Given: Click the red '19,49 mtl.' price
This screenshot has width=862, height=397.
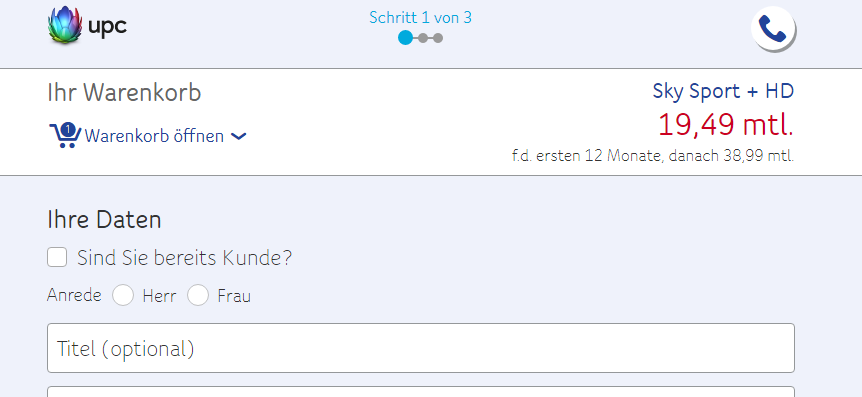Looking at the screenshot, I should point(726,124).
